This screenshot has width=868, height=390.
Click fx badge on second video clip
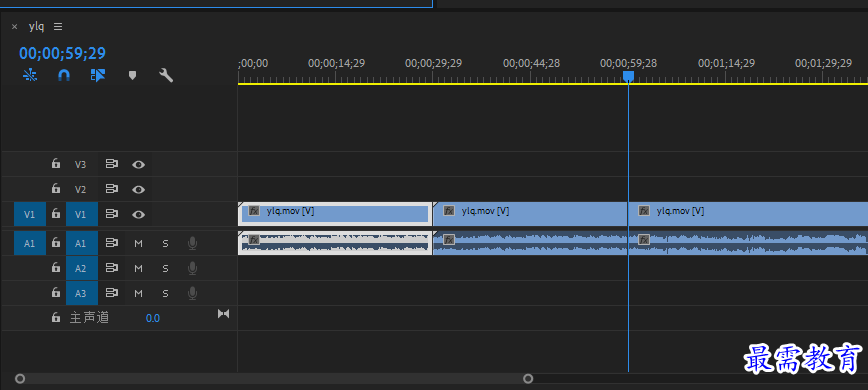449,211
